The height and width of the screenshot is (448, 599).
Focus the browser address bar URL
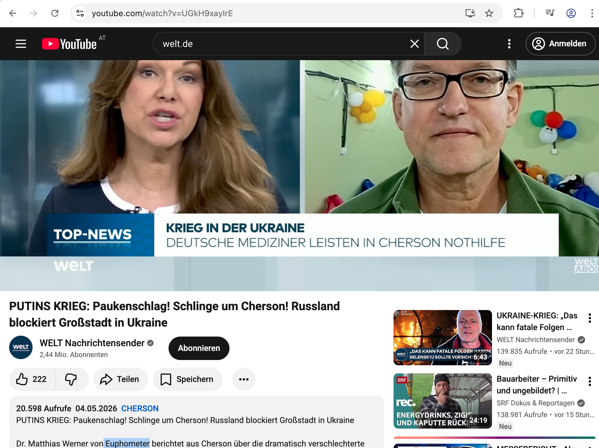coord(267,13)
